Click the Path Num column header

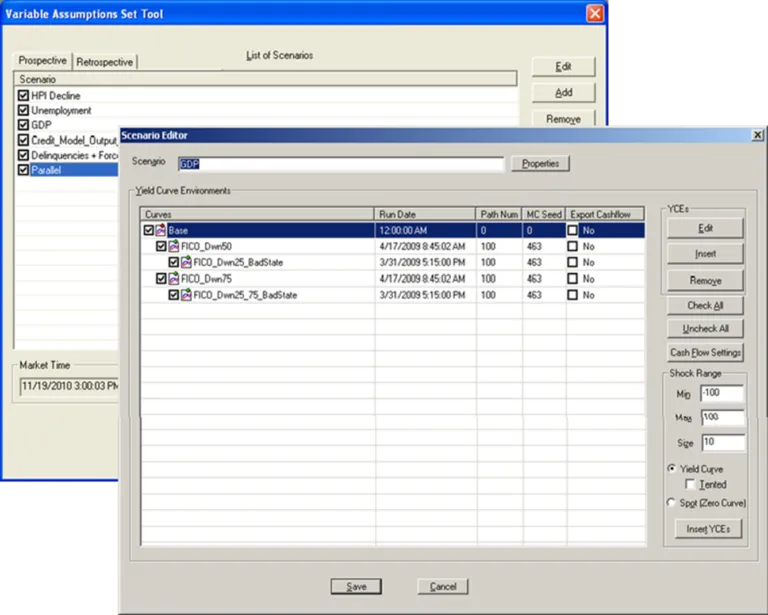pyautogui.click(x=499, y=214)
